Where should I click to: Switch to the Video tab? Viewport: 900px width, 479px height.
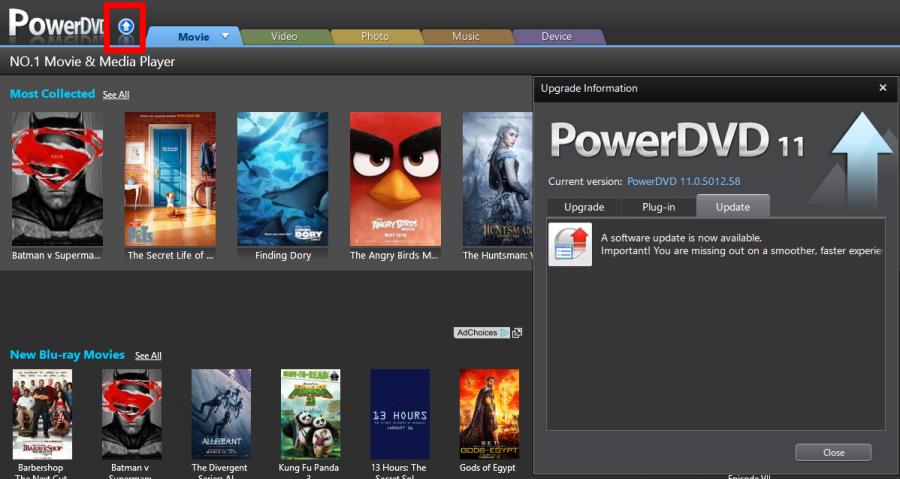[x=284, y=37]
